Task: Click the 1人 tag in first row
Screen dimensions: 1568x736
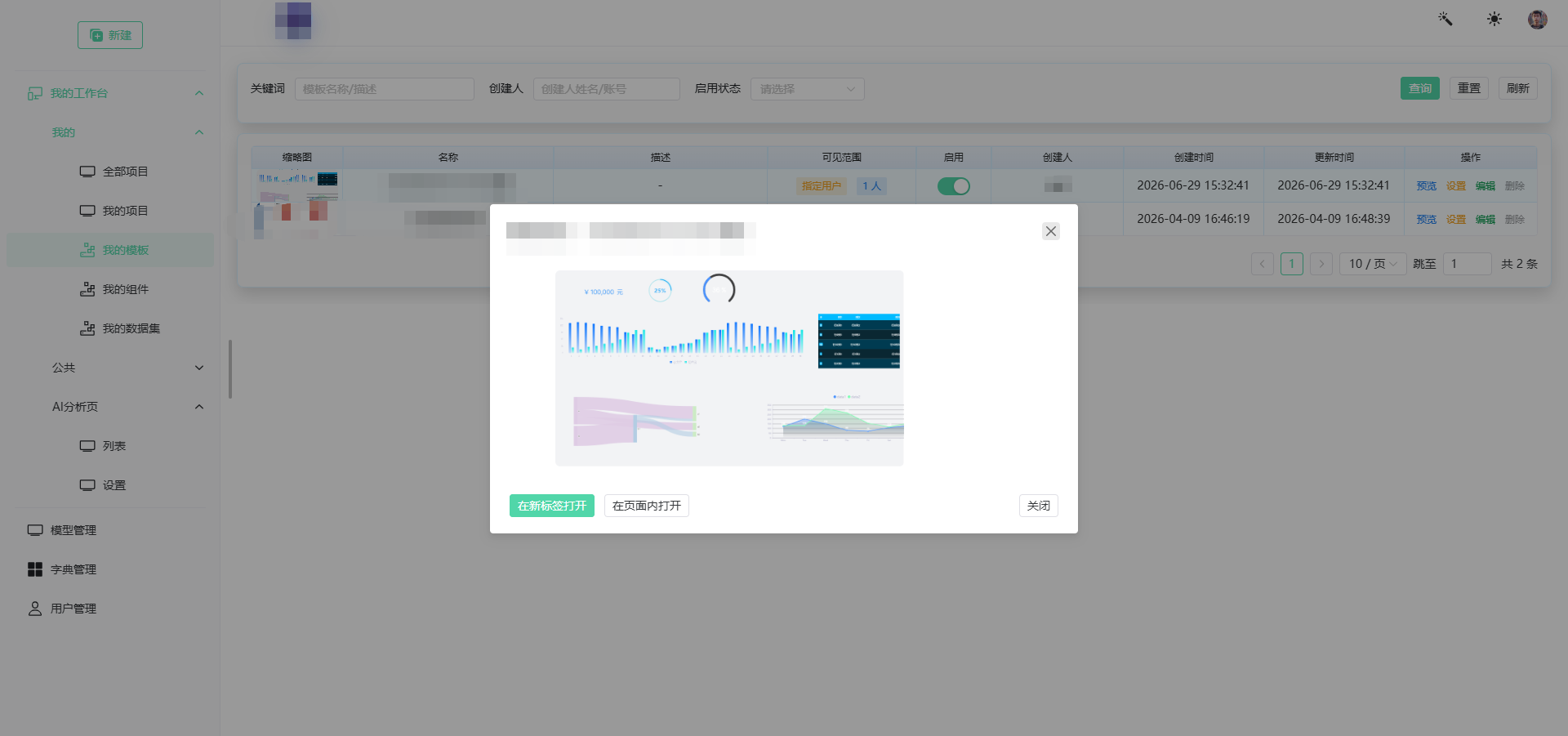Action: (872, 186)
